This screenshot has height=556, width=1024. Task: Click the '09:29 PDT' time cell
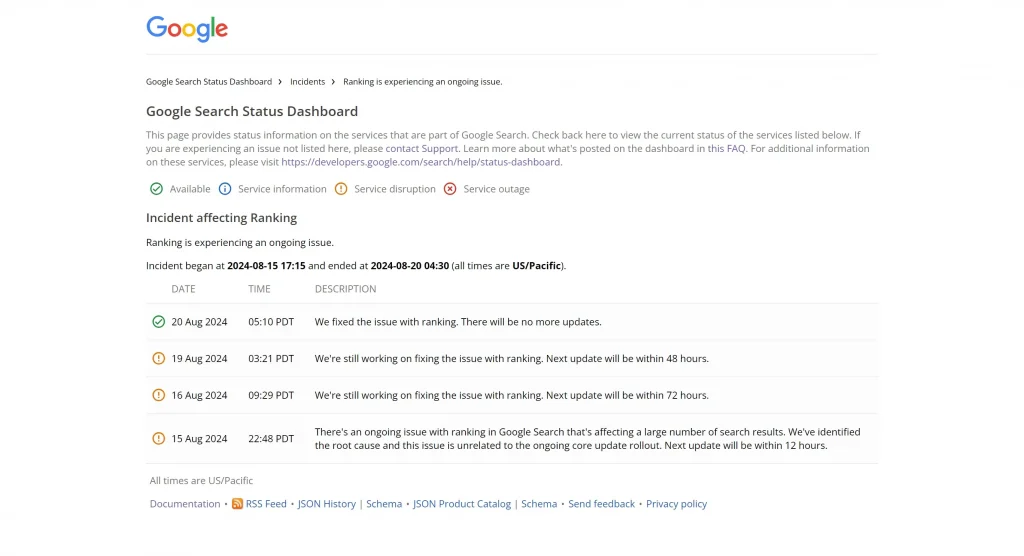(271, 395)
